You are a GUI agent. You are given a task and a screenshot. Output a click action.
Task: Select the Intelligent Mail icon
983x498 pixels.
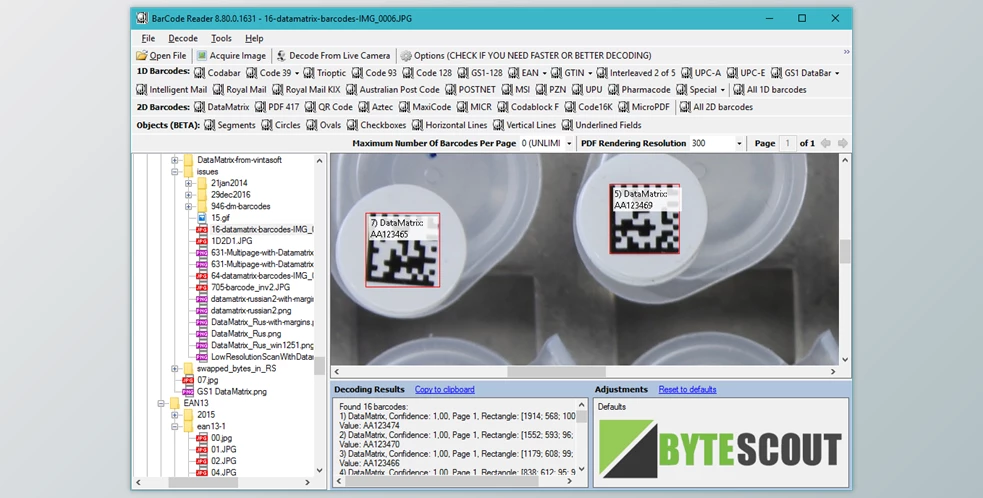click(141, 90)
